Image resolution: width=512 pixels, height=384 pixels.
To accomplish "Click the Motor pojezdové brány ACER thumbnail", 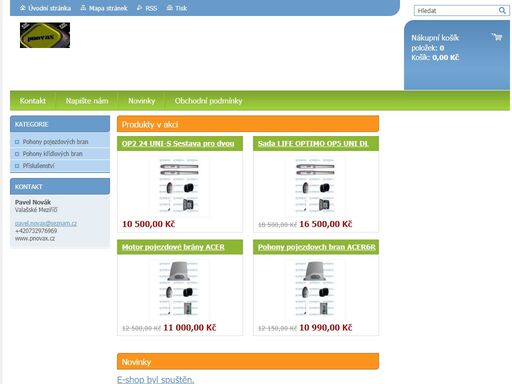I will tap(179, 288).
